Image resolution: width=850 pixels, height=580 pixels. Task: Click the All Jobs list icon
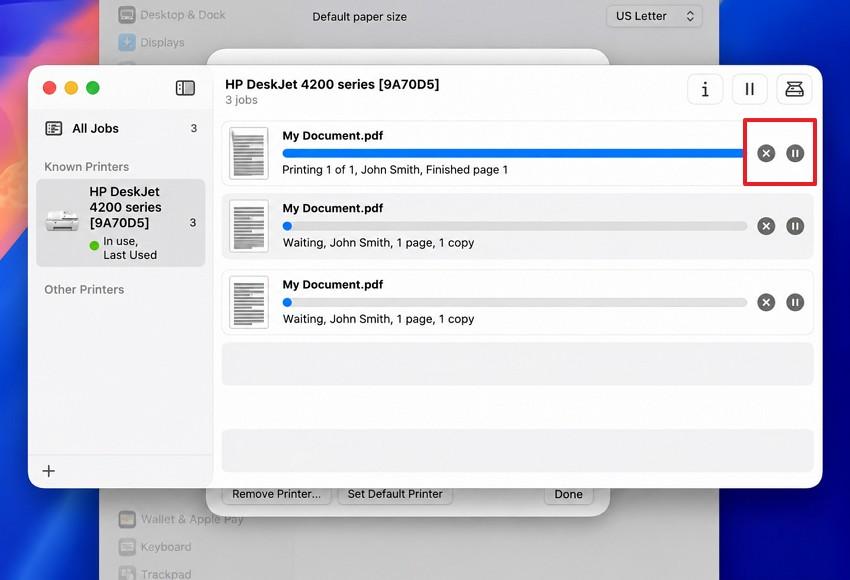point(54,128)
